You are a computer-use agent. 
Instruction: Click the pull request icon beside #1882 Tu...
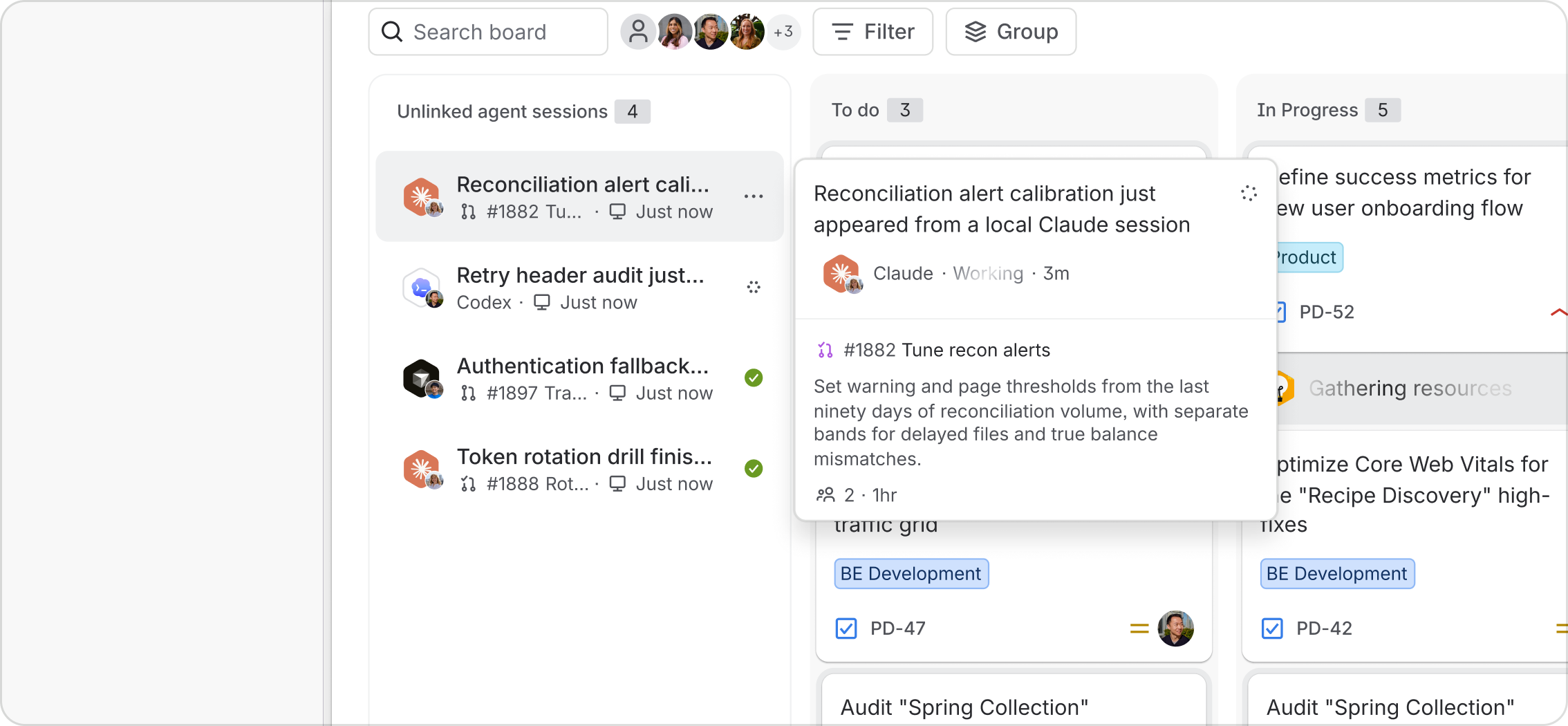point(468,212)
